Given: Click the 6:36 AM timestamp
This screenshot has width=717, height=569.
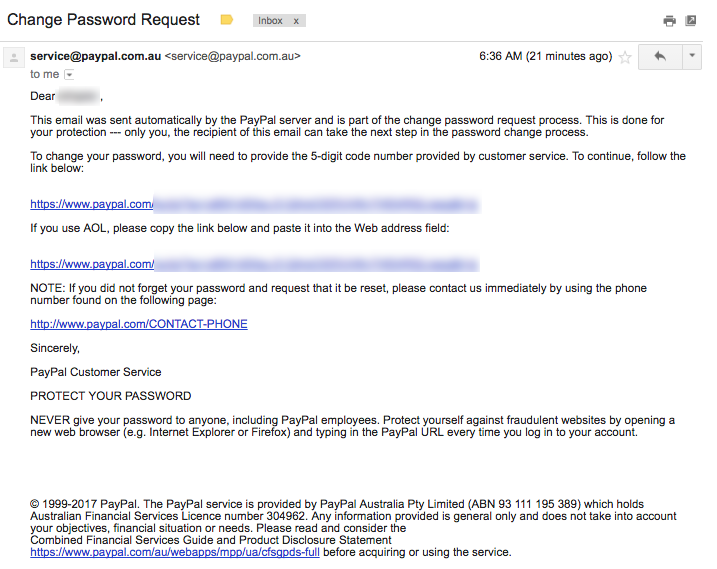Looking at the screenshot, I should [546, 56].
